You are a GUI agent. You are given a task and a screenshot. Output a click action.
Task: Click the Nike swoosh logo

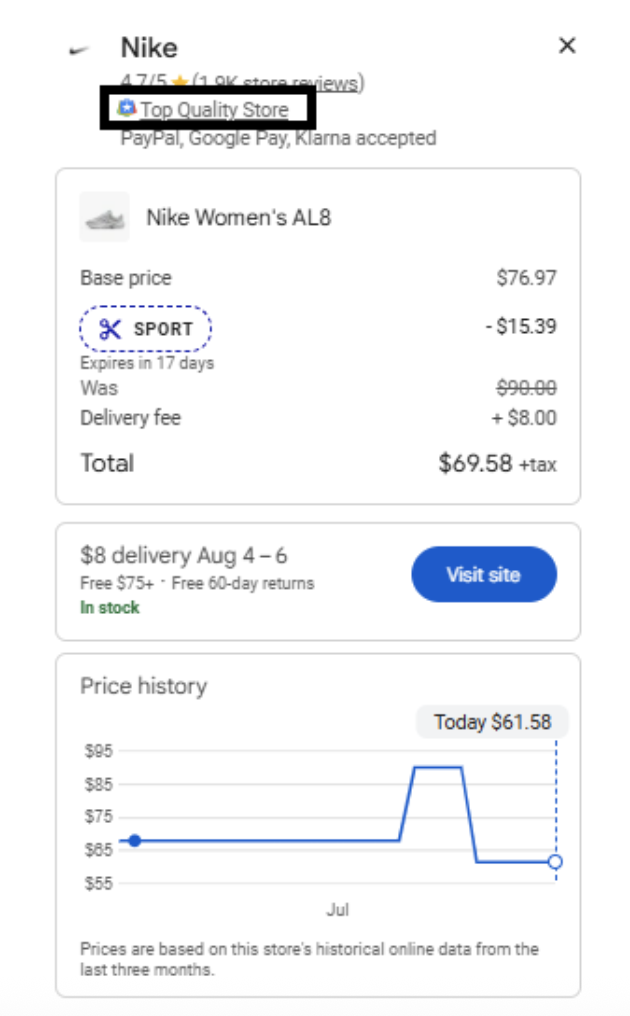(x=80, y=51)
